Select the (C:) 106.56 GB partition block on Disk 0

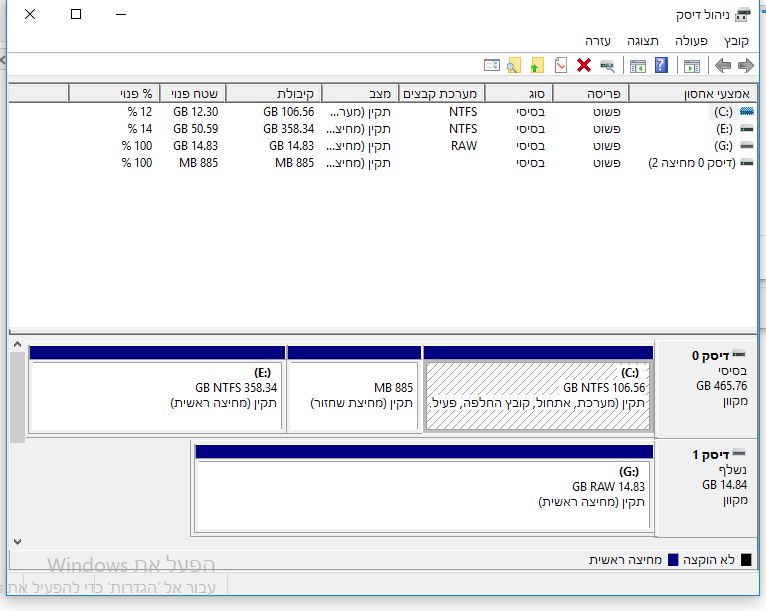coord(538,389)
